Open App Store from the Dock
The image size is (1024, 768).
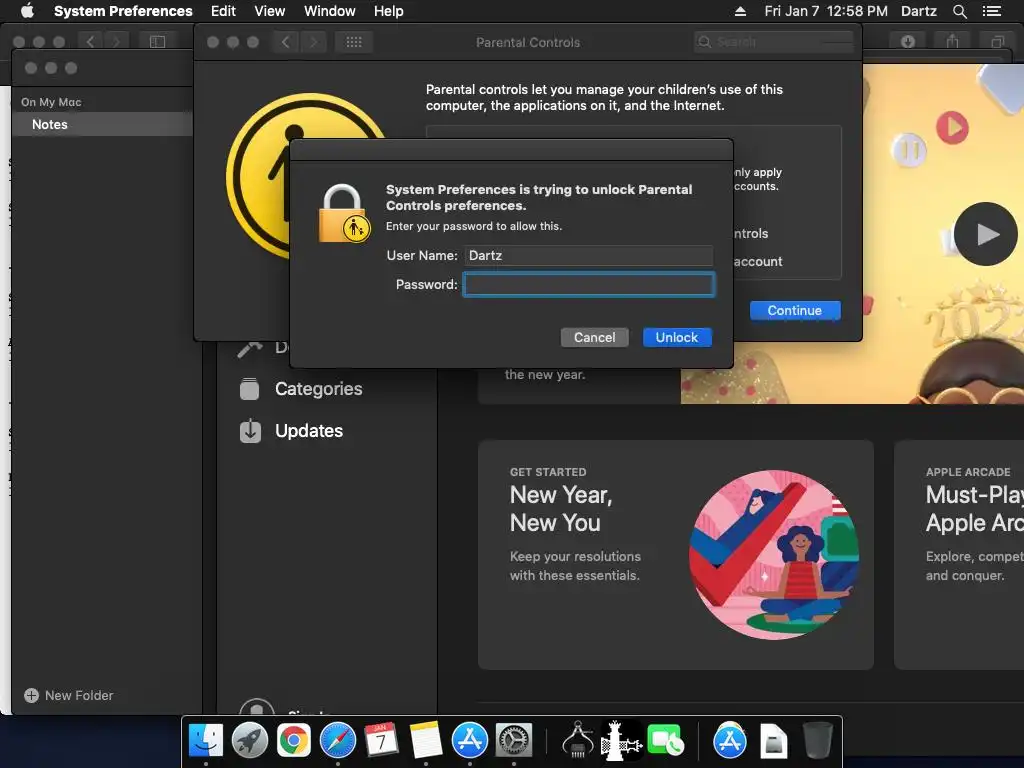(470, 740)
